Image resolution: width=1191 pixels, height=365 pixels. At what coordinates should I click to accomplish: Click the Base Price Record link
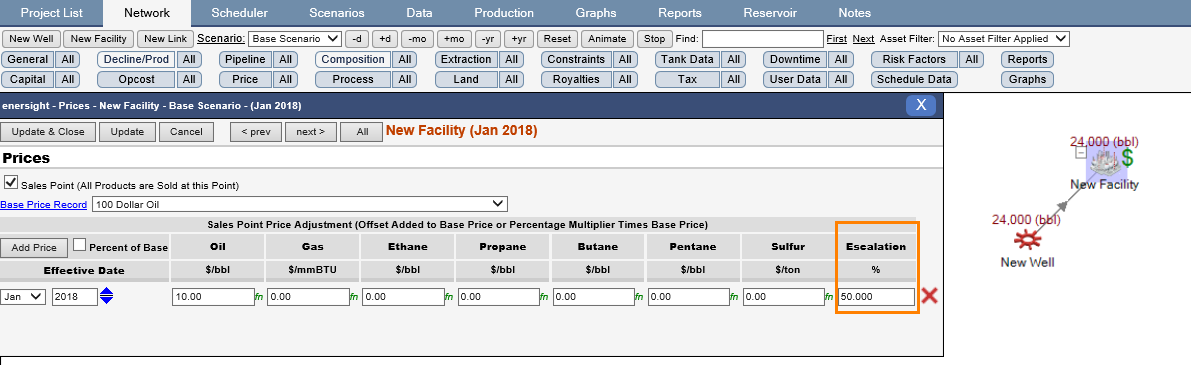(44, 204)
